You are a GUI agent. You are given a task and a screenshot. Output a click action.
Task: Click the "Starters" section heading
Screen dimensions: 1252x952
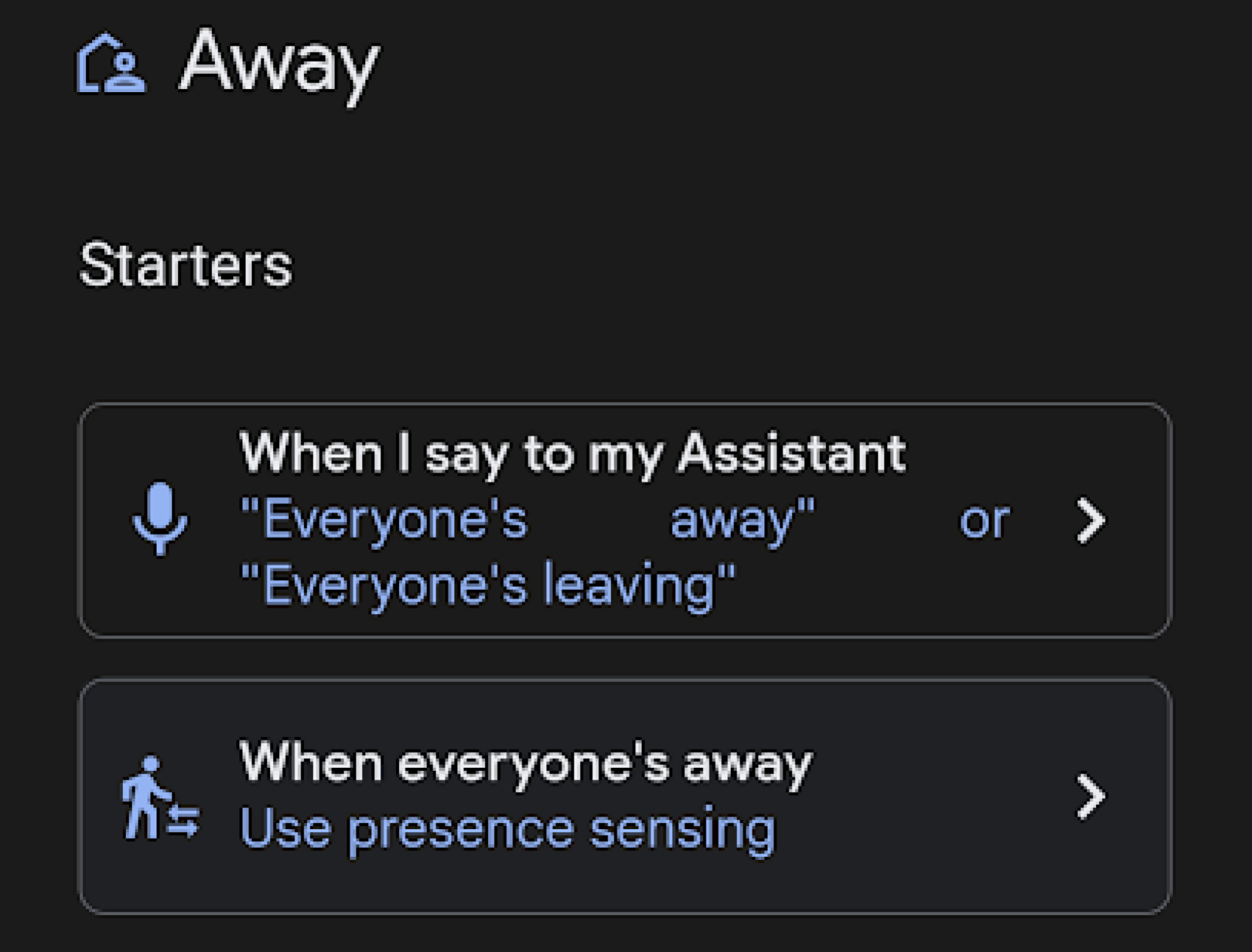pos(185,266)
